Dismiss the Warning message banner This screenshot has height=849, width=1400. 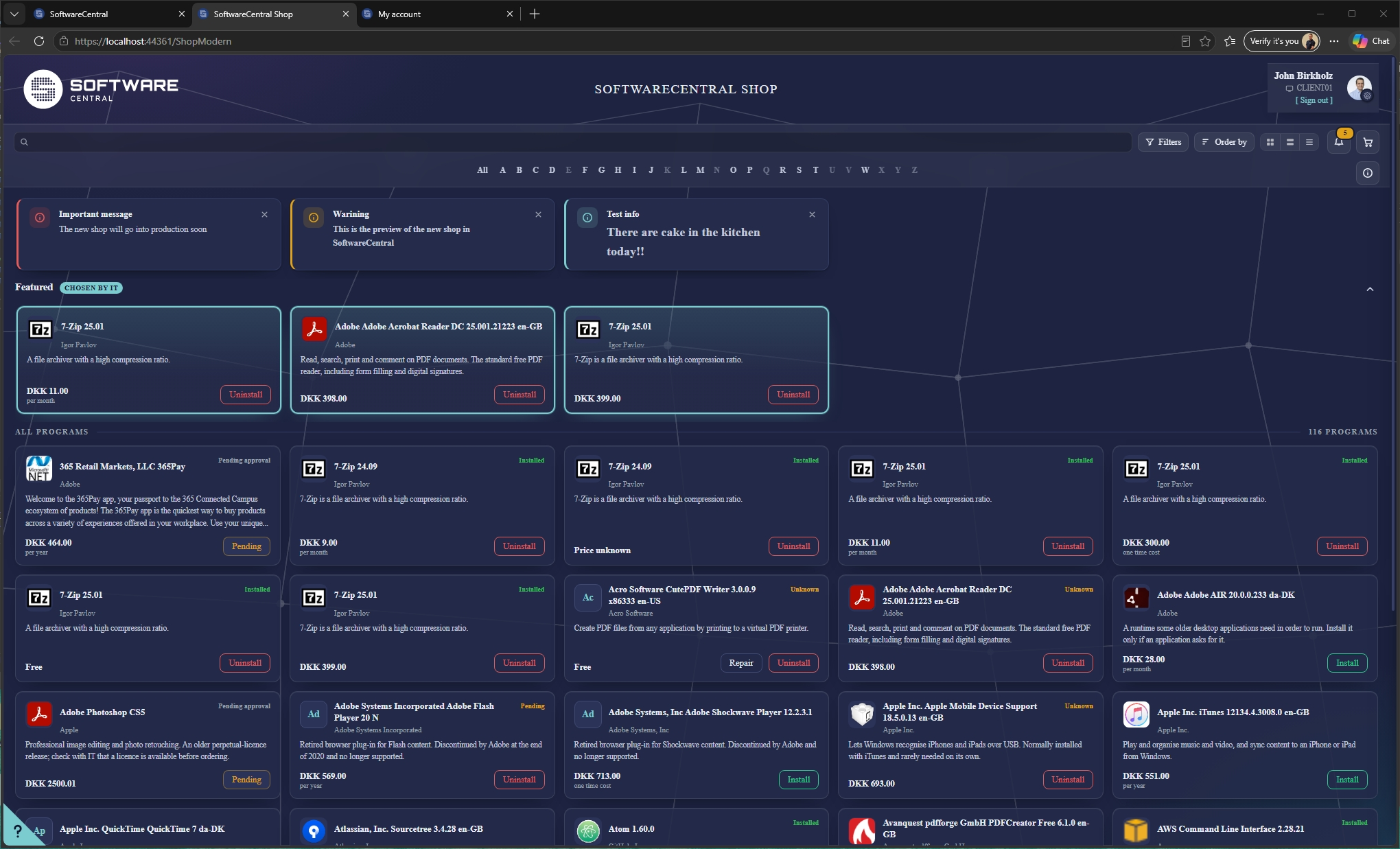point(538,215)
